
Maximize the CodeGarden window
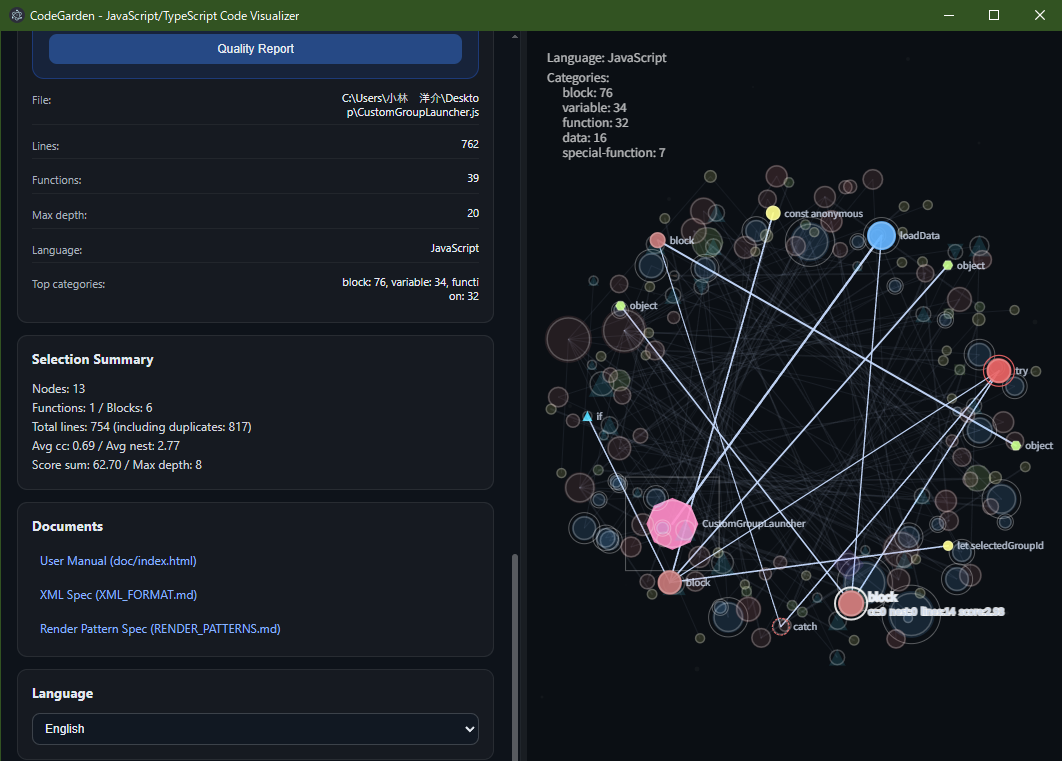click(993, 15)
